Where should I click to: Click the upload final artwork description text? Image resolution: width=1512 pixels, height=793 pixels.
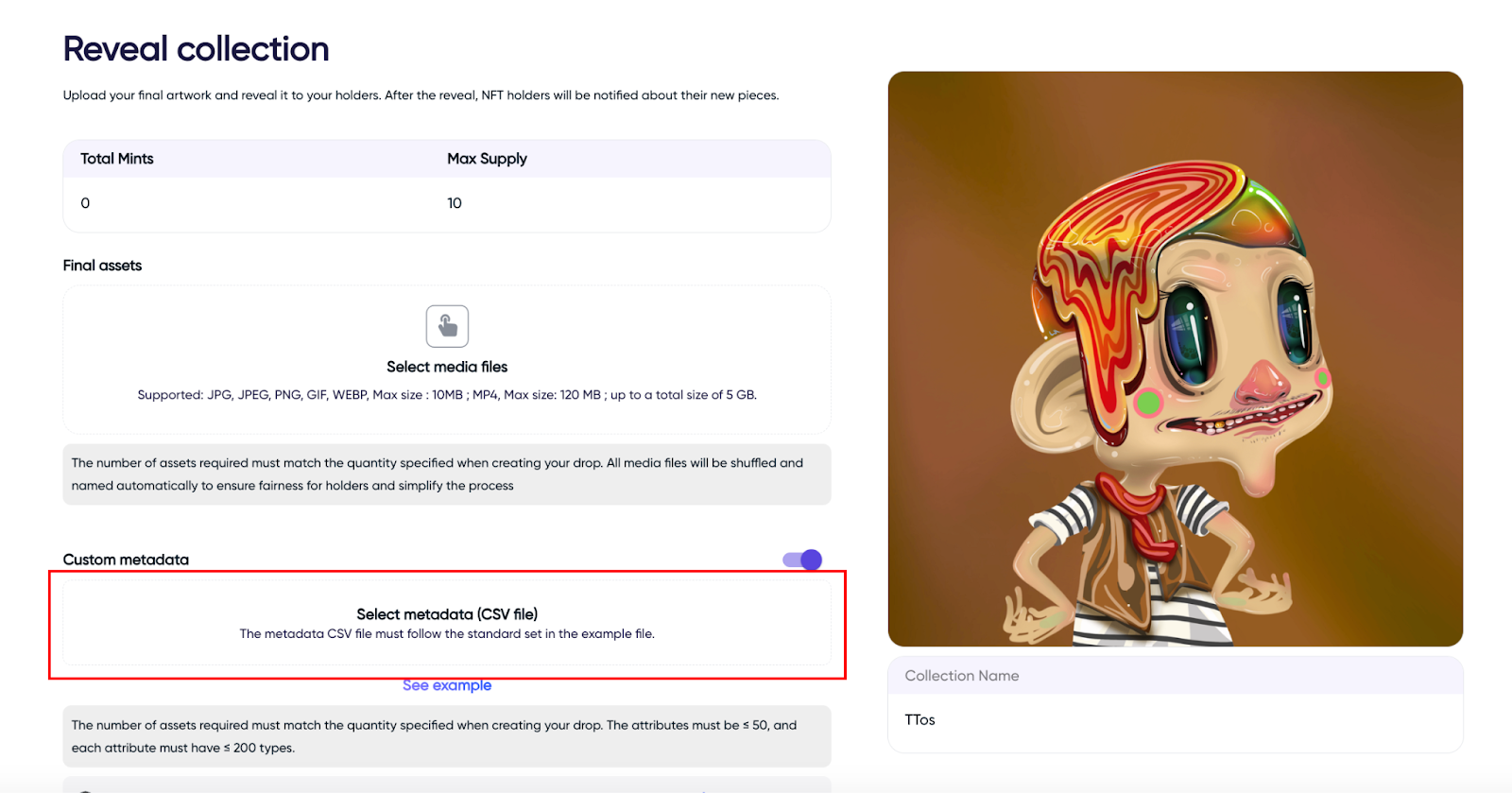click(x=421, y=95)
